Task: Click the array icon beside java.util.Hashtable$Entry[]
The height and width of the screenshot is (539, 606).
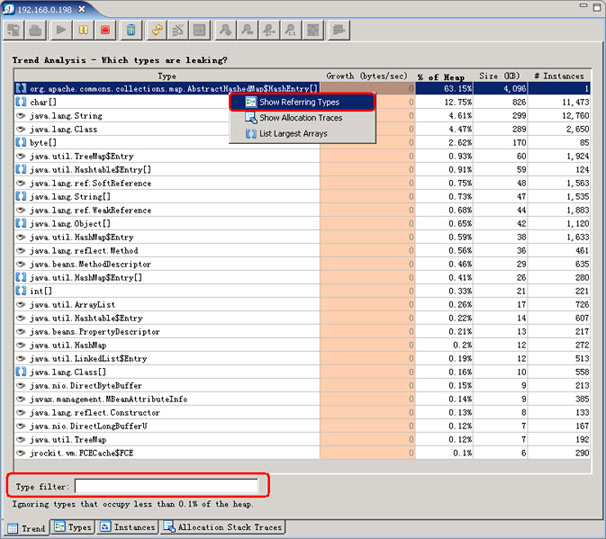Action: coord(21,170)
